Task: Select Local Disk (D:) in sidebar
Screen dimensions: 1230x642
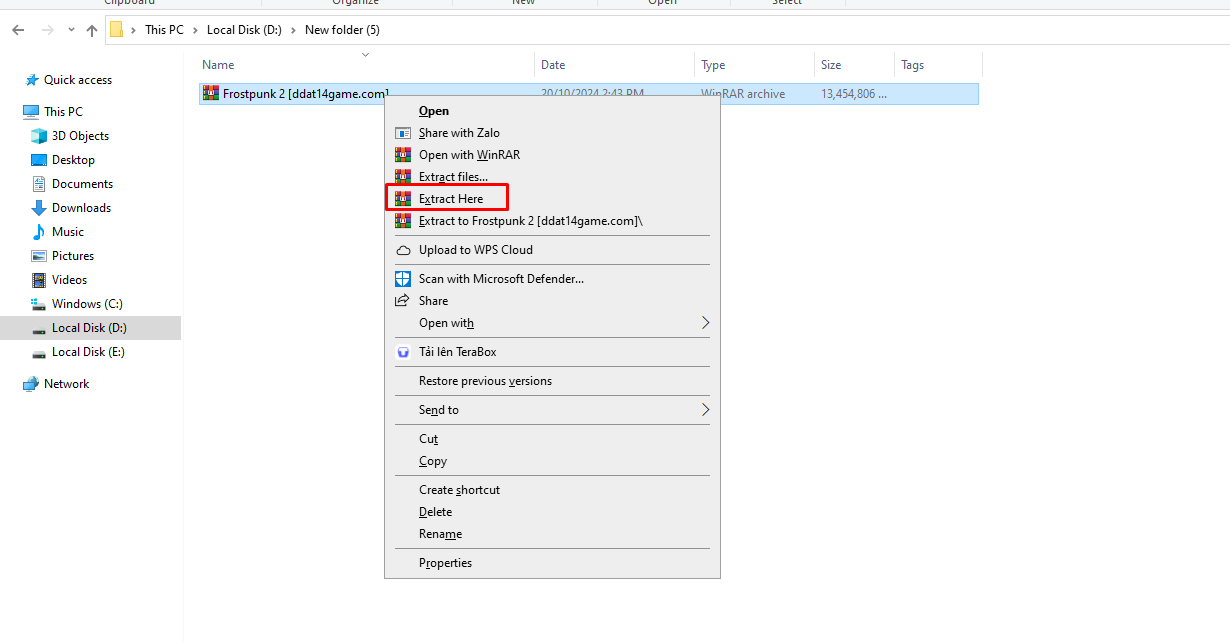Action: [x=89, y=328]
